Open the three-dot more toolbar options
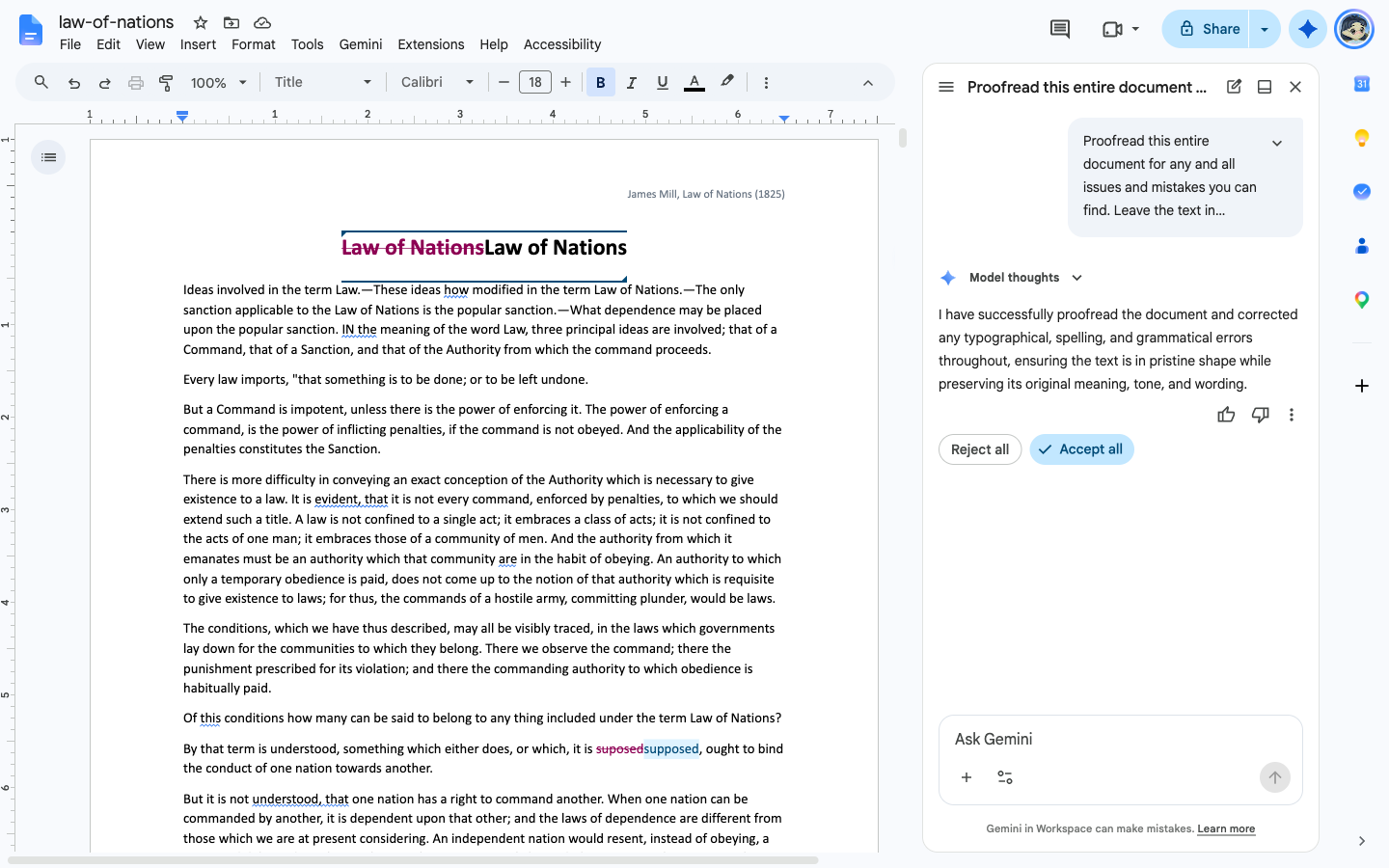This screenshot has width=1389, height=868. coord(766,83)
